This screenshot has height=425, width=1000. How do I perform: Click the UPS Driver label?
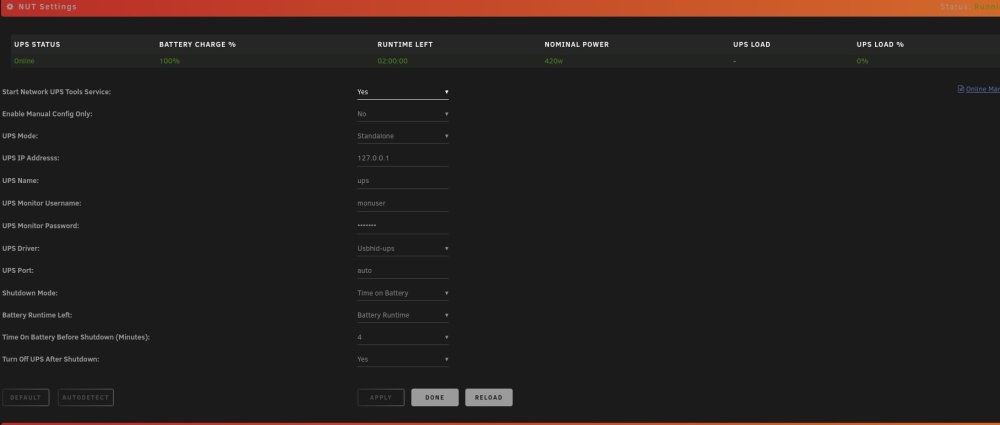point(21,249)
